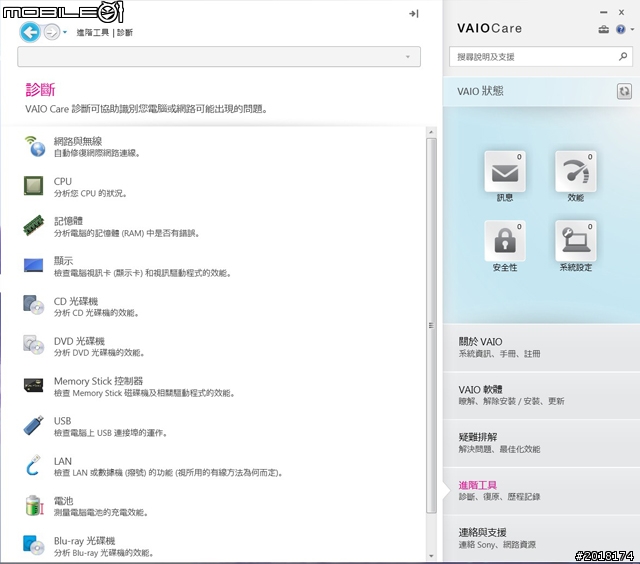Click the text 分析您 CPU 的狀況。

coord(90,193)
